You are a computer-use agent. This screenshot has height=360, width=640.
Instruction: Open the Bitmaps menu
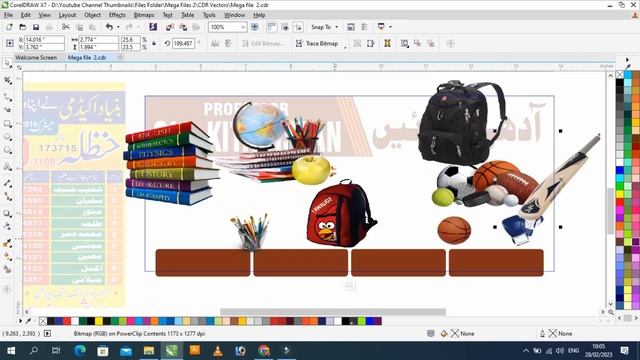(x=144, y=15)
